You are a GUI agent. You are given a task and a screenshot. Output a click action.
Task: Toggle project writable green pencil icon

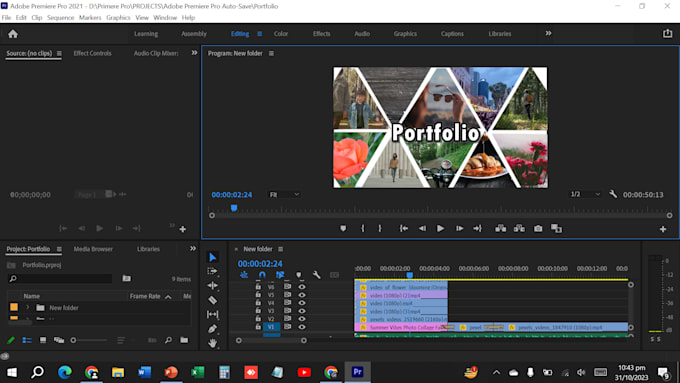pos(11,340)
